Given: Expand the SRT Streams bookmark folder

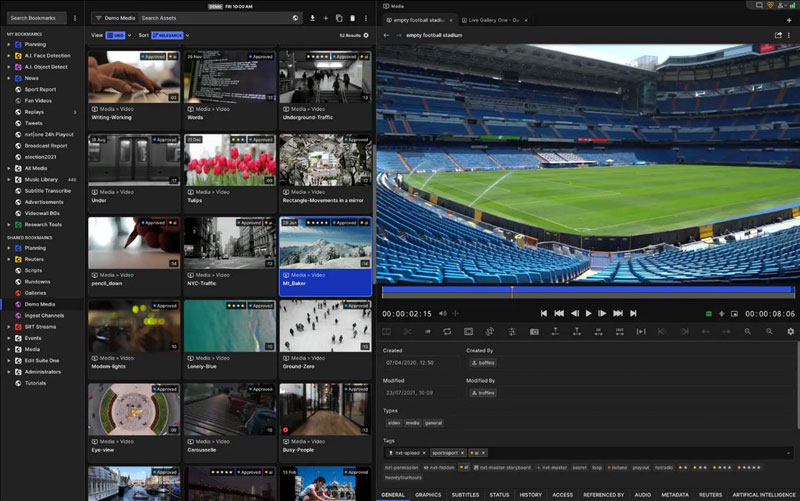Looking at the screenshot, I should coord(9,326).
